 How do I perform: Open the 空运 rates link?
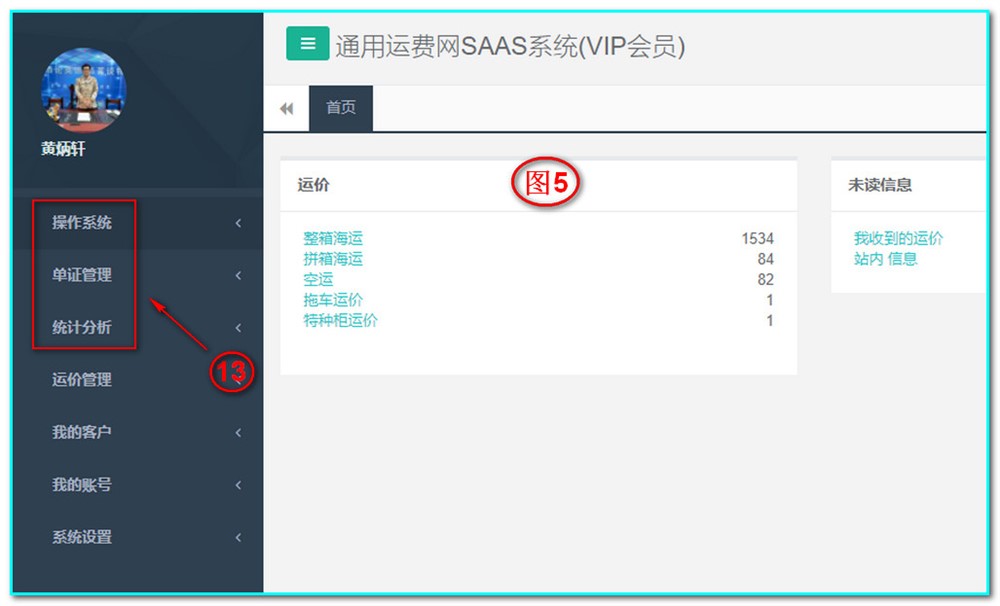318,279
